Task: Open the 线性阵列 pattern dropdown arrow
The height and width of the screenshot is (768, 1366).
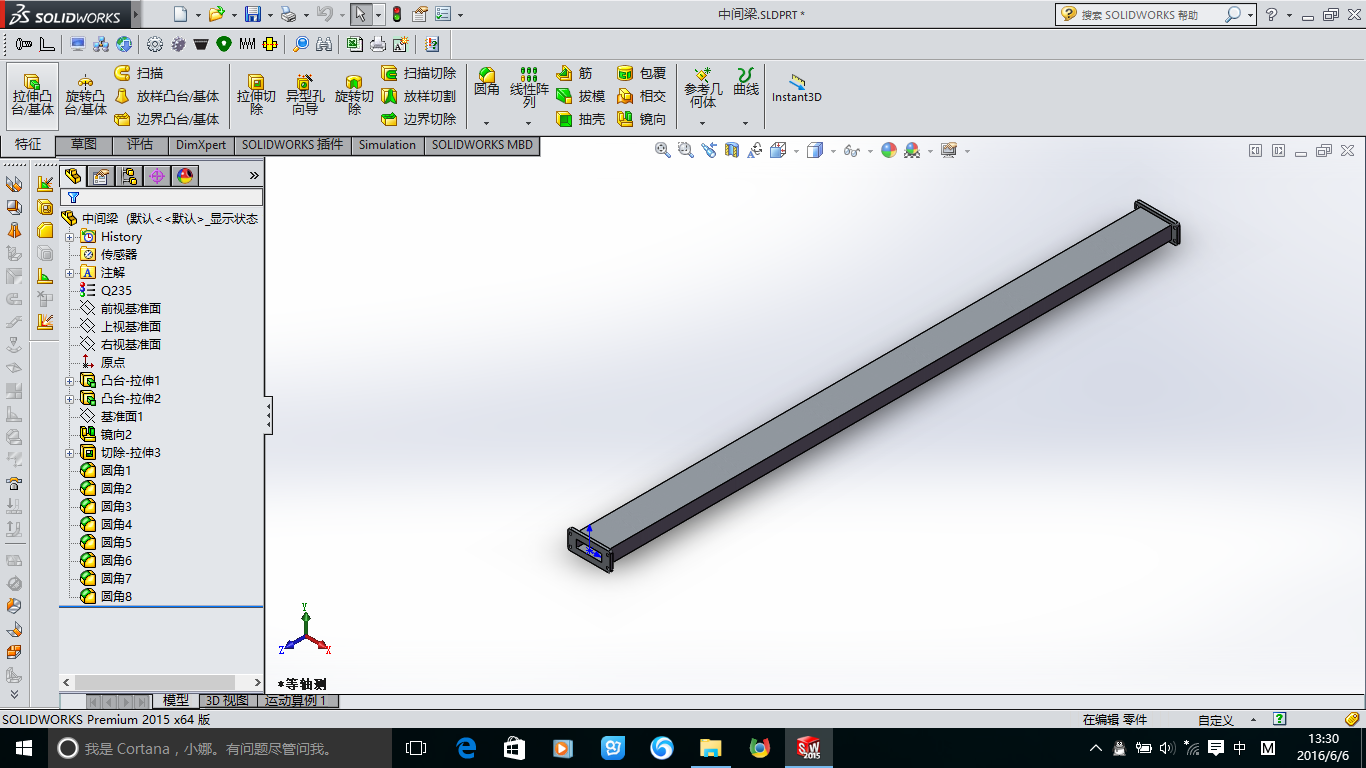Action: (529, 123)
